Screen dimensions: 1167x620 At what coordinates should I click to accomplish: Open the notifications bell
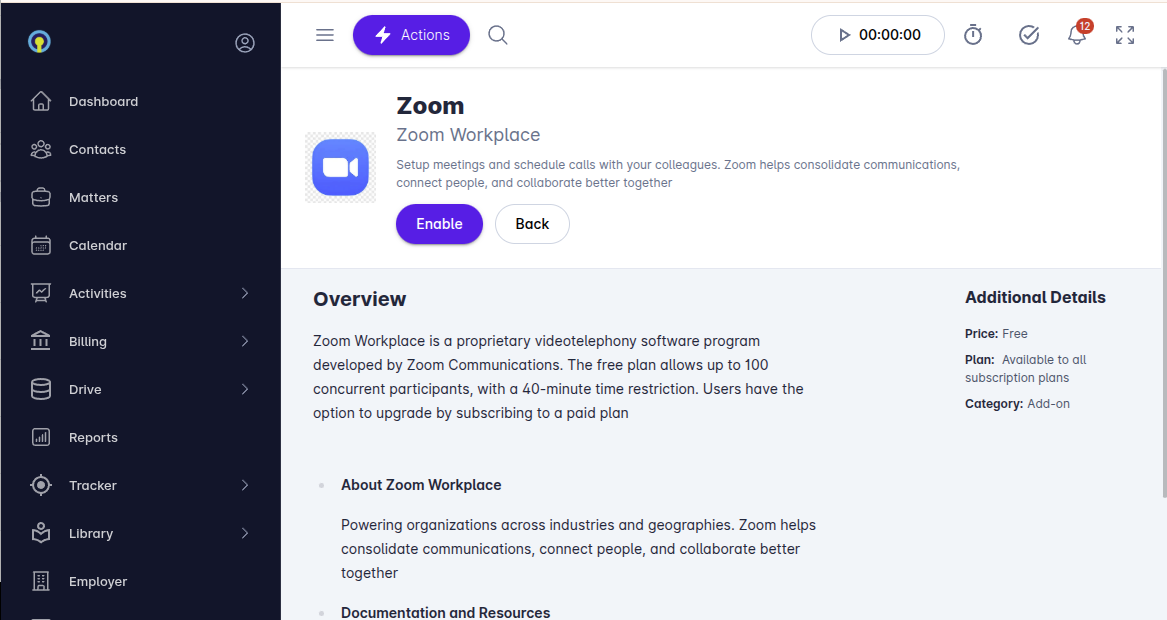pyautogui.click(x=1077, y=35)
